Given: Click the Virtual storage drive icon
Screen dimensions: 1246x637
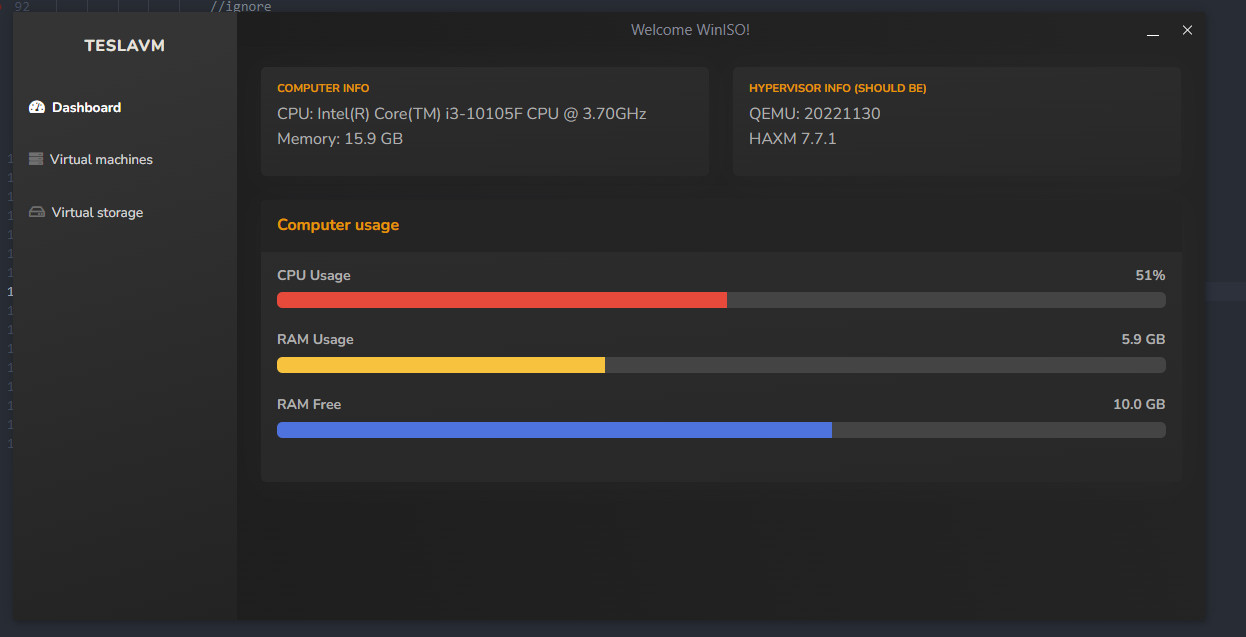Looking at the screenshot, I should point(37,212).
